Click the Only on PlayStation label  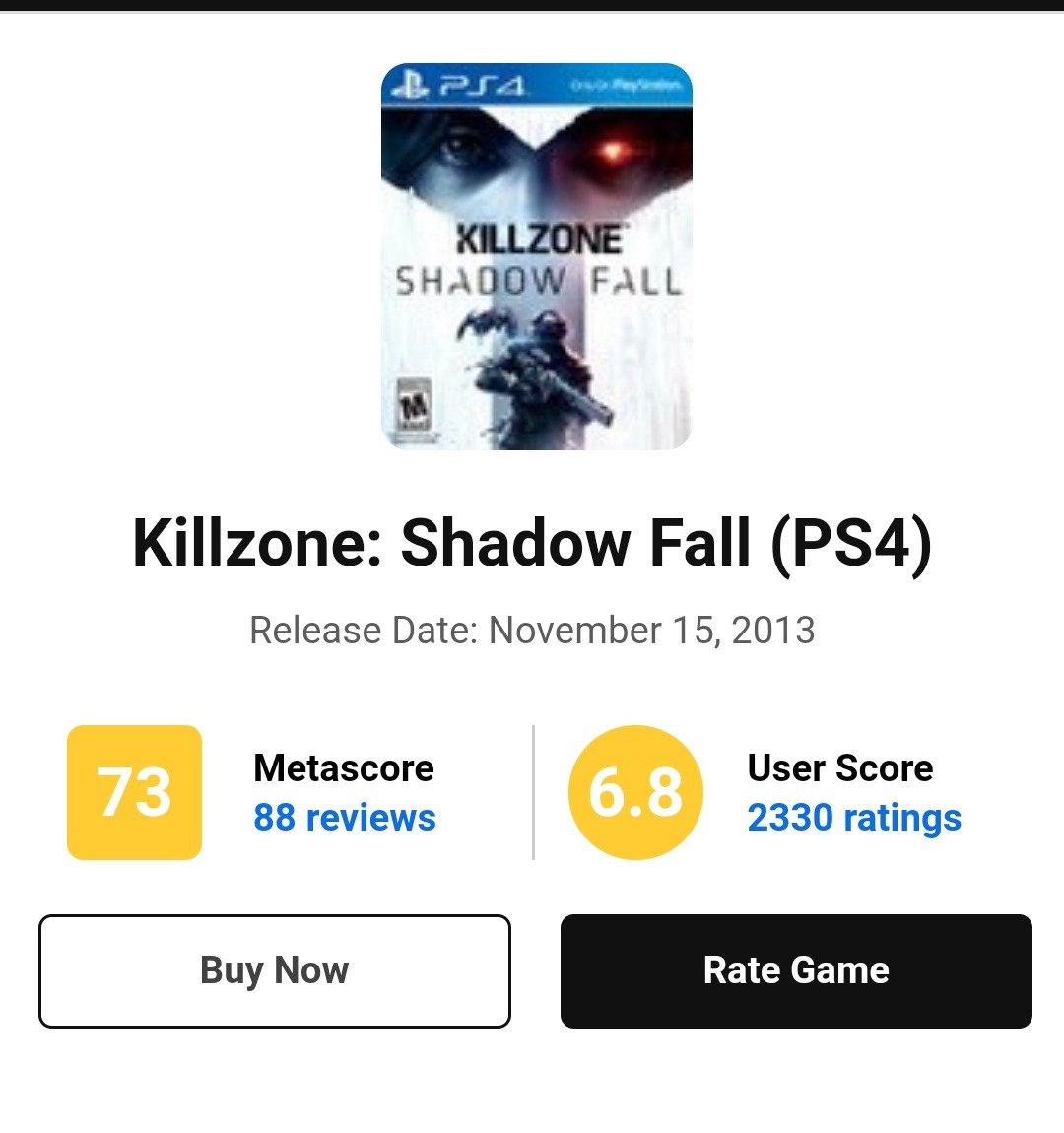(627, 86)
